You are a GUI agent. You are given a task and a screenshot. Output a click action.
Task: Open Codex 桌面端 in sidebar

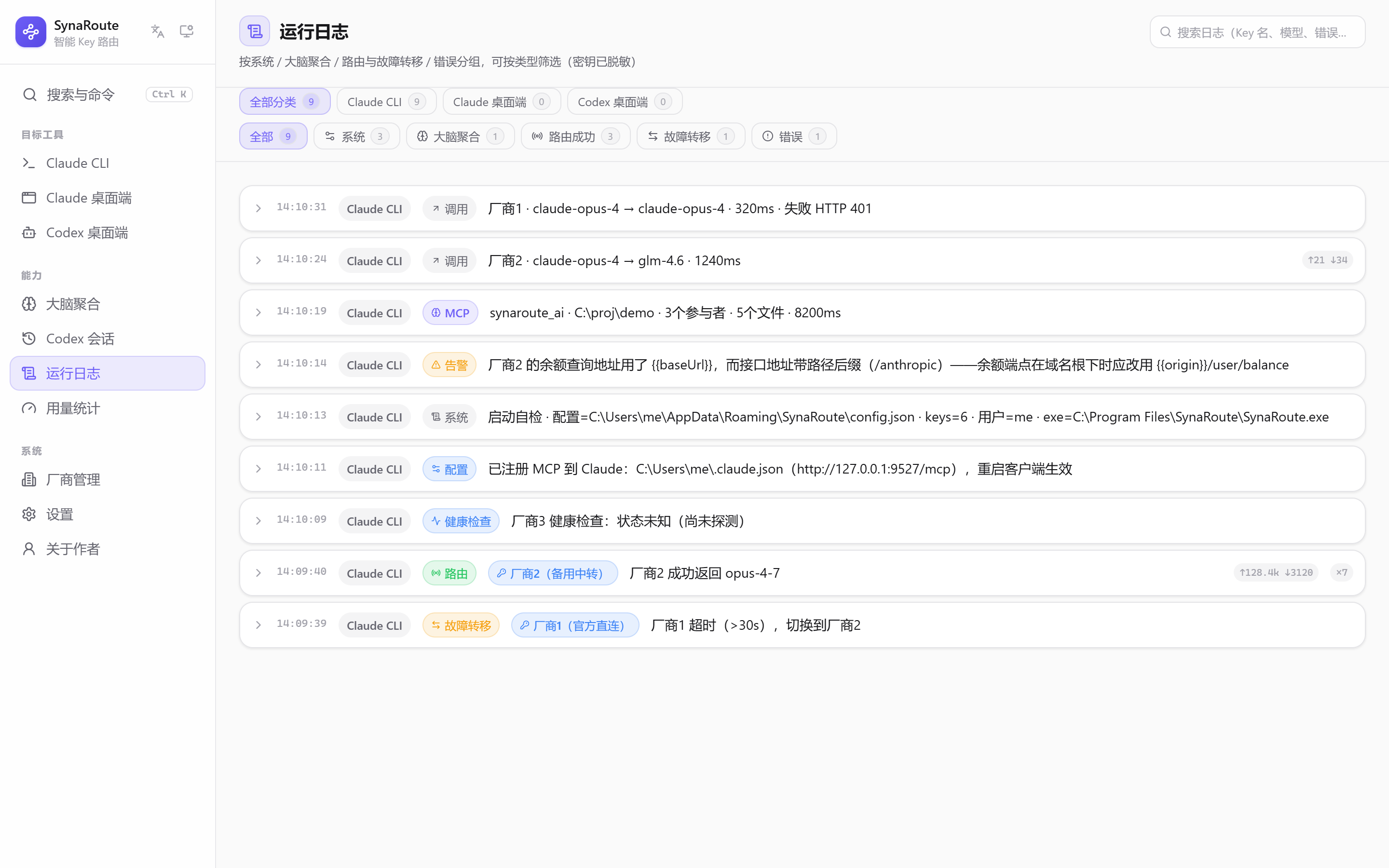[108, 232]
